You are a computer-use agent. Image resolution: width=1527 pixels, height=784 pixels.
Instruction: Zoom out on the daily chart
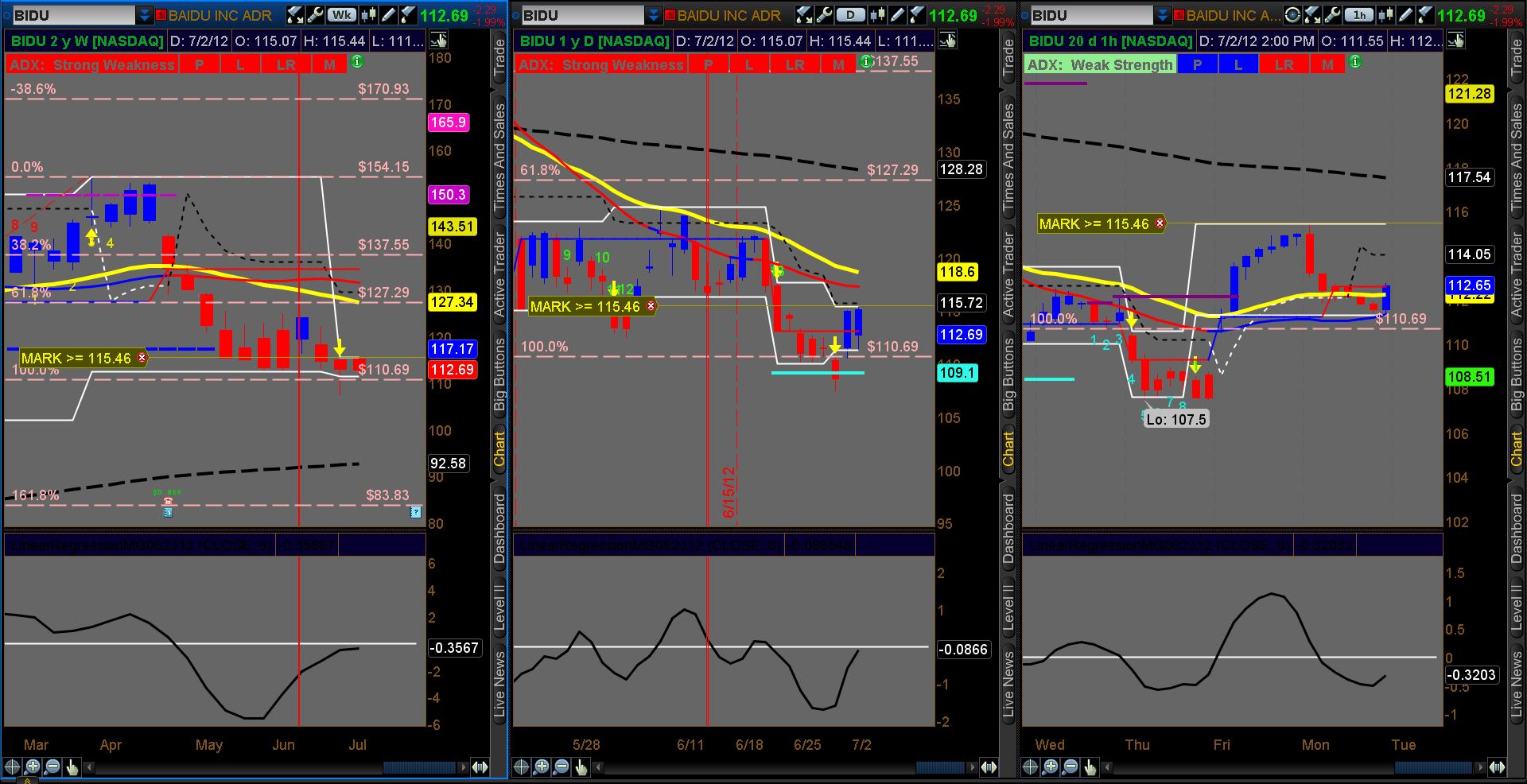pyautogui.click(x=561, y=767)
